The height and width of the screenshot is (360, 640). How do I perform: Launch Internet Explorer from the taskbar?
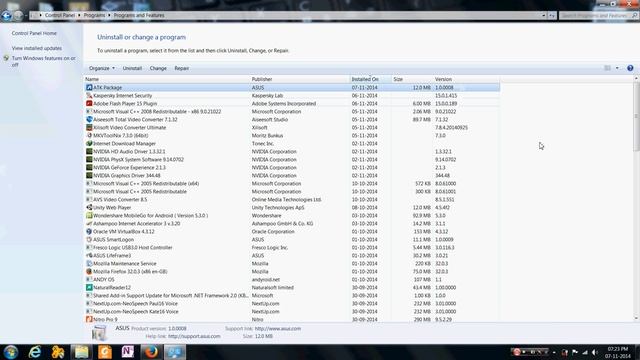pos(35,352)
